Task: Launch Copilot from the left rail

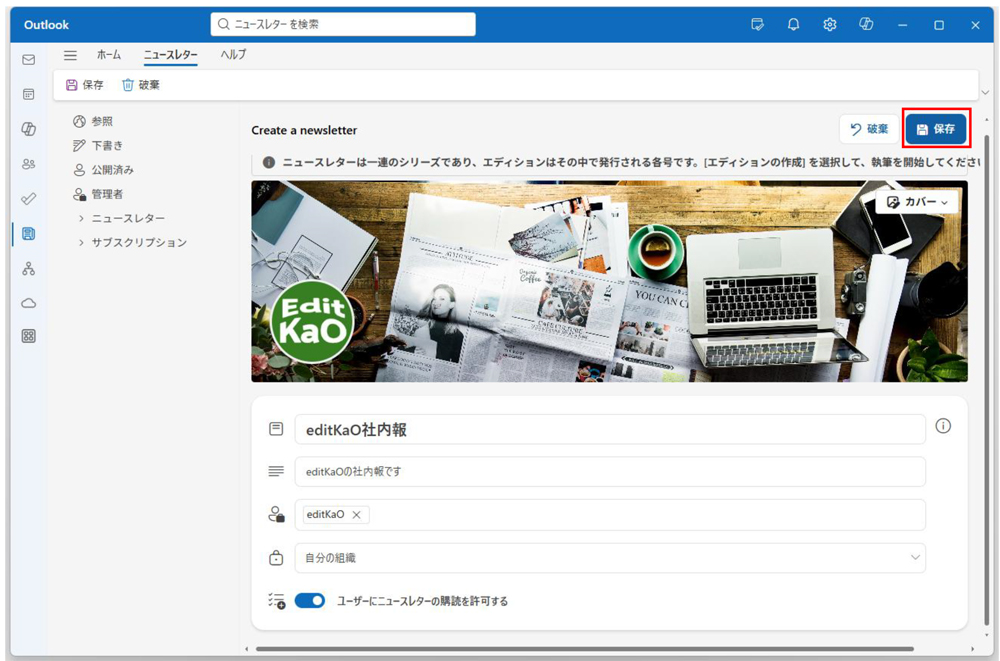Action: 27,130
